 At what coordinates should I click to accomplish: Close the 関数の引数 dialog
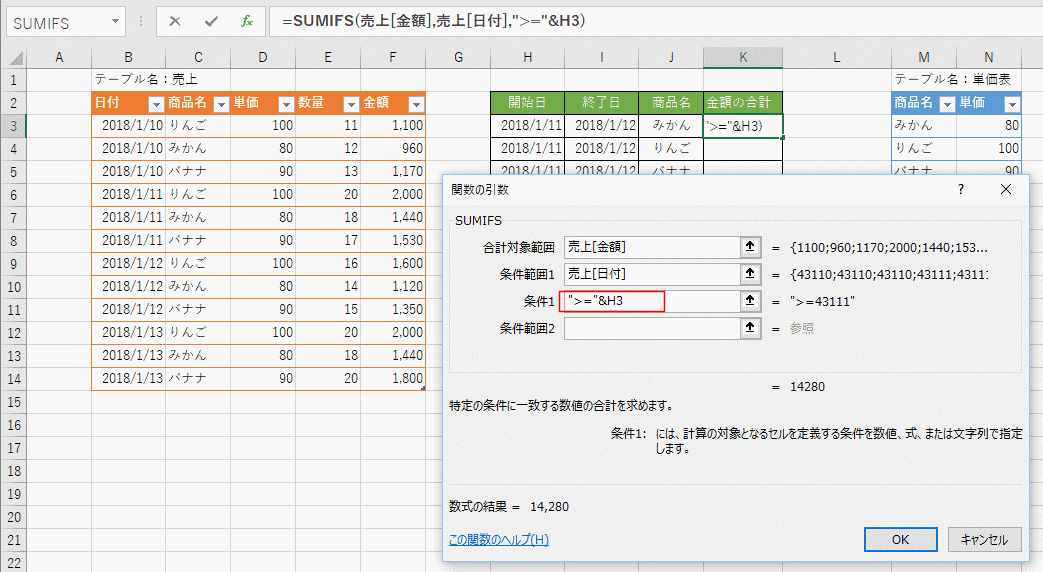point(1006,189)
